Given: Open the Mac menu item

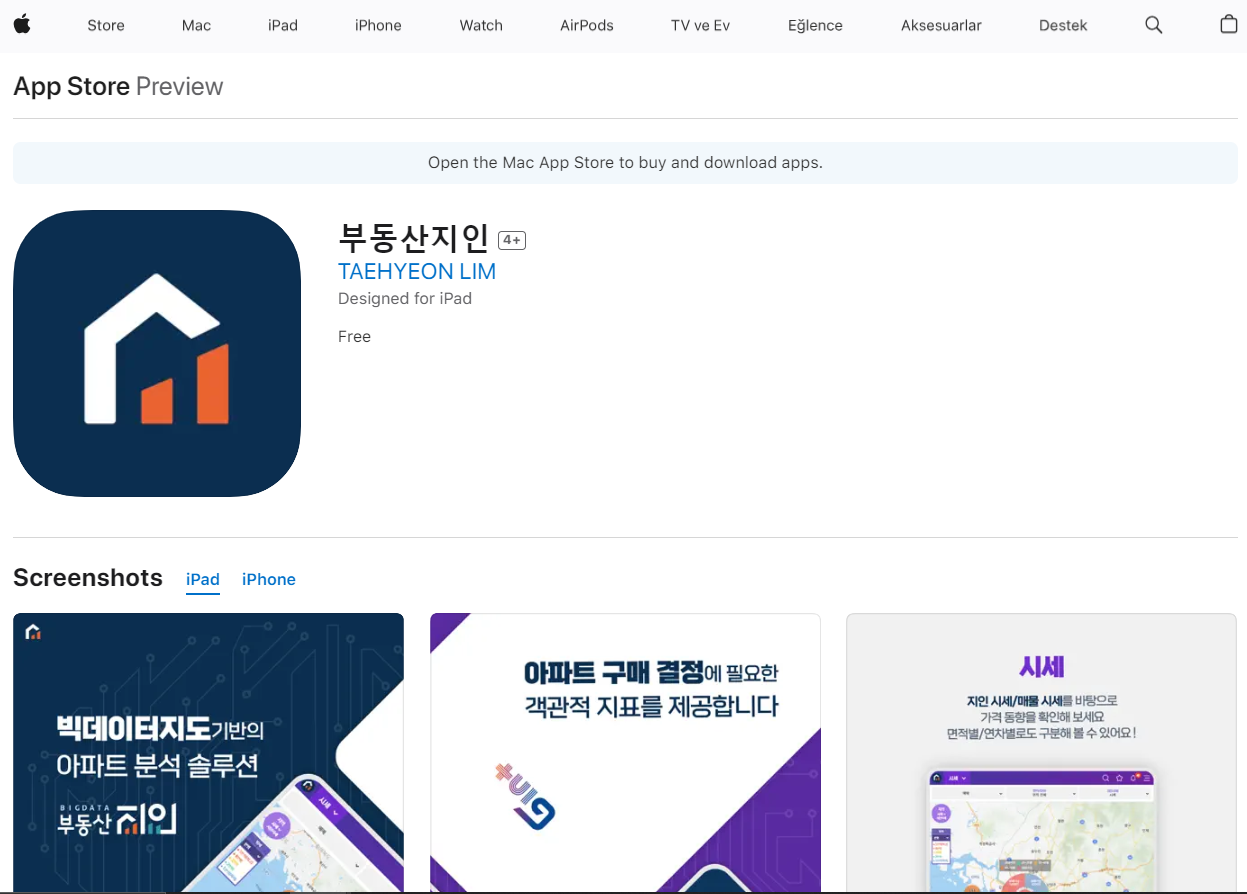Looking at the screenshot, I should pyautogui.click(x=196, y=25).
